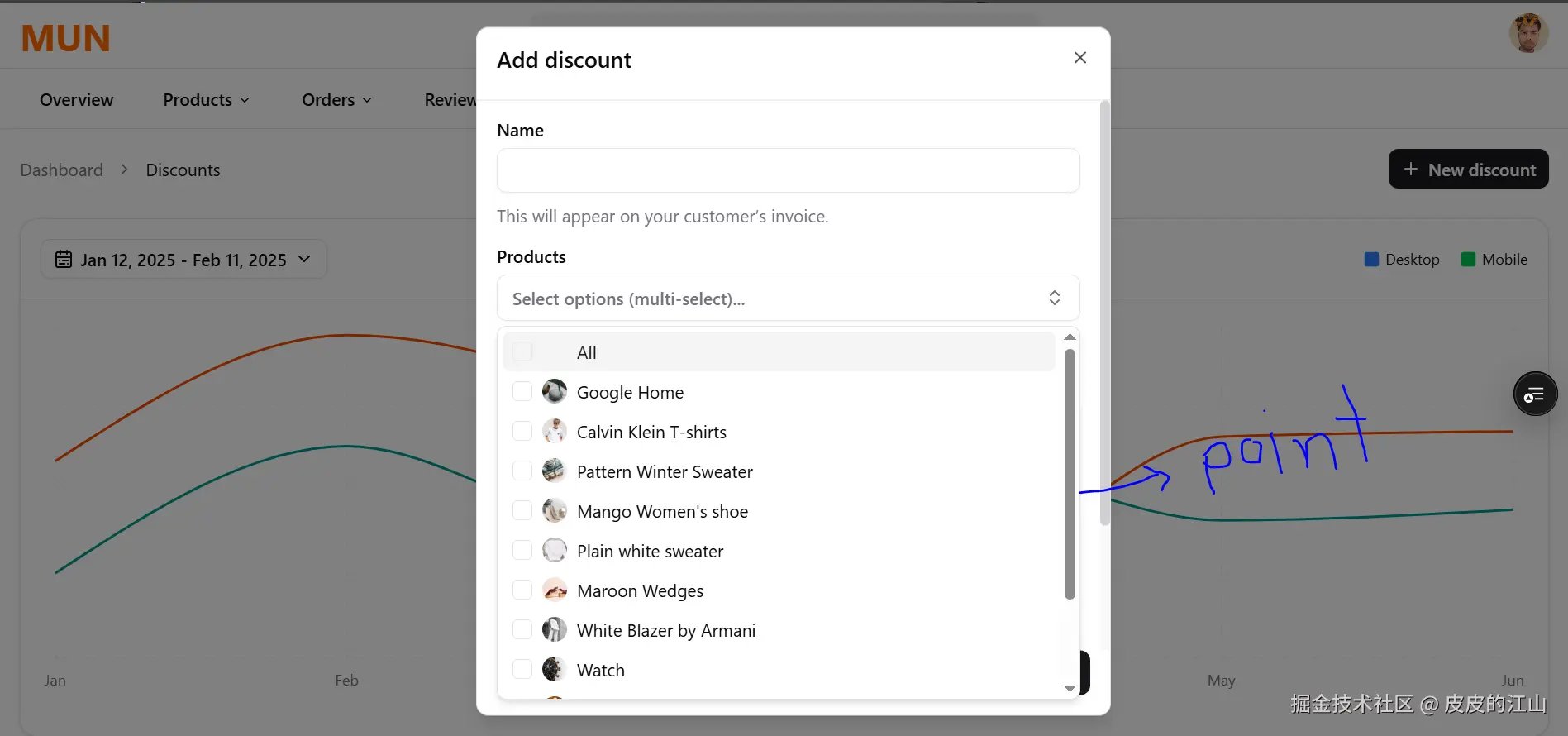The image size is (1568, 736).
Task: Click the Google Home product thumbnail
Action: click(555, 391)
